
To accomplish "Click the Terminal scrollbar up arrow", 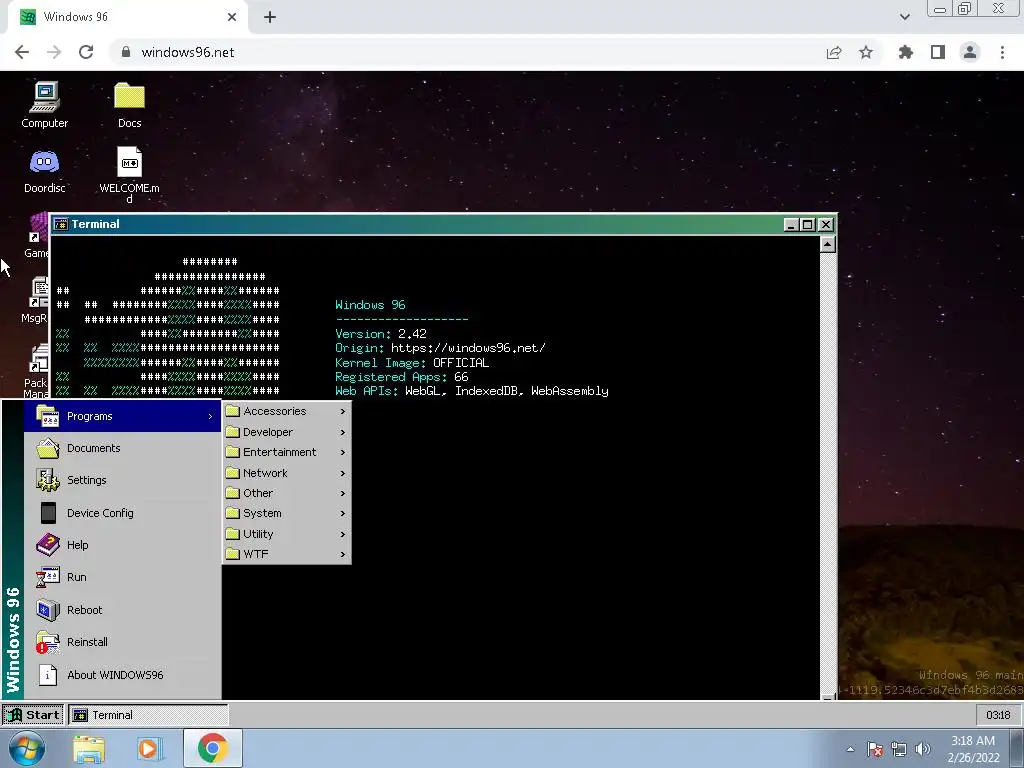I will [x=827, y=245].
